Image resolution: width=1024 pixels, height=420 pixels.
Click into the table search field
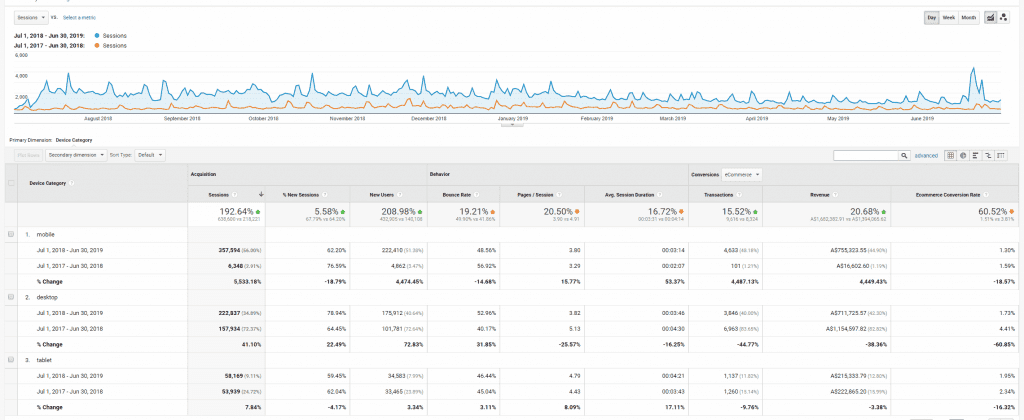click(866, 155)
